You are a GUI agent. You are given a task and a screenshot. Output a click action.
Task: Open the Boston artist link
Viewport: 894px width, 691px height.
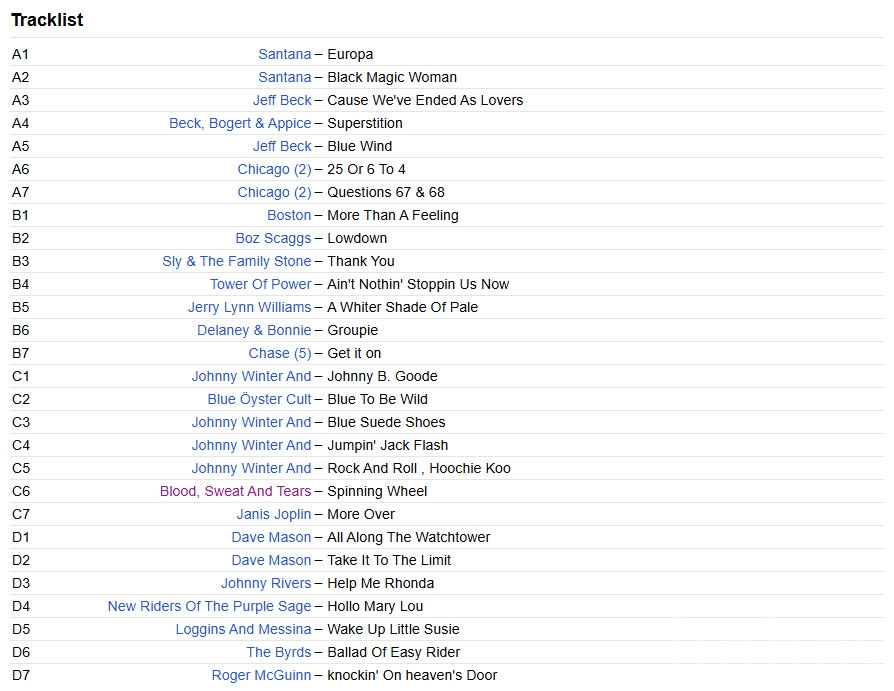(289, 215)
